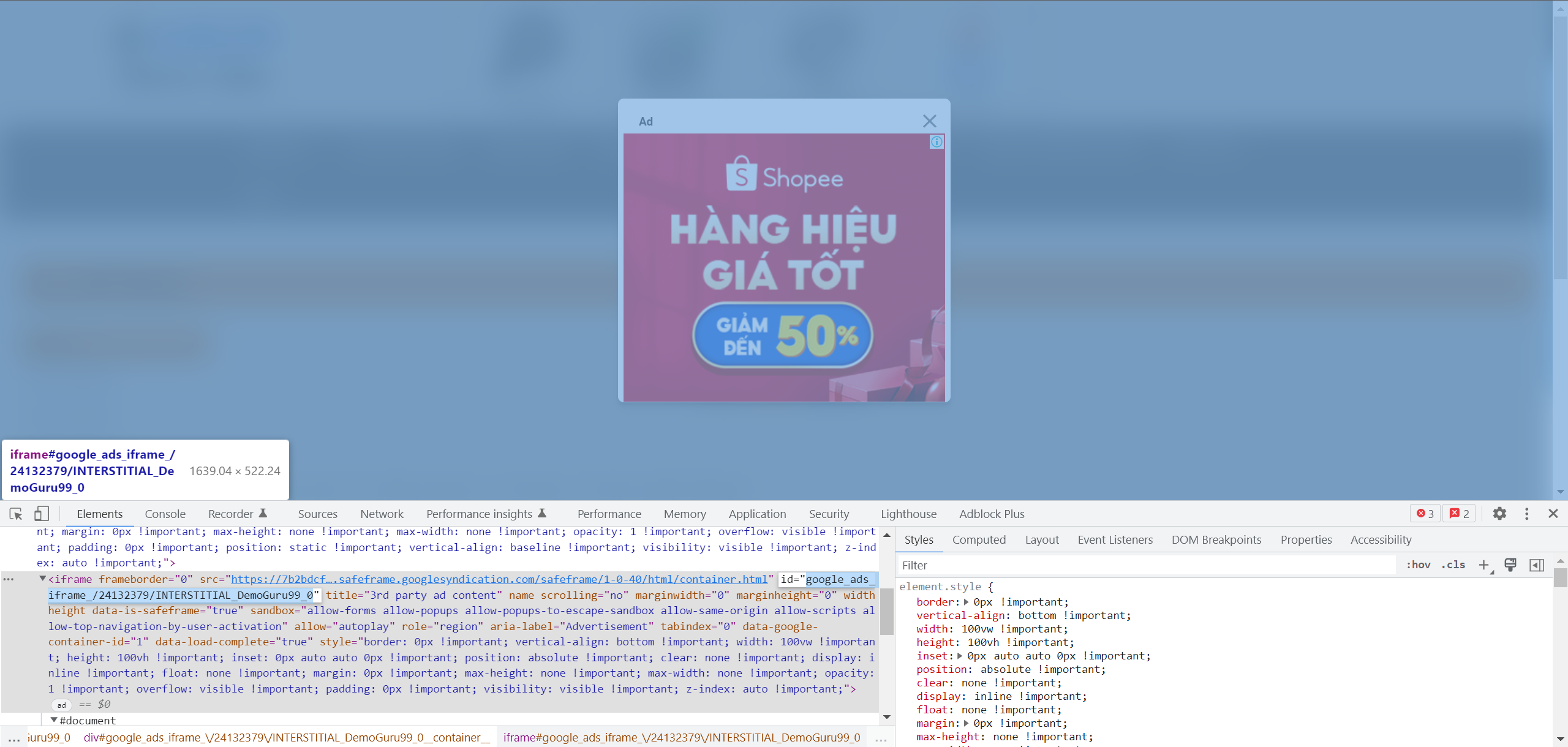Switch to the Computed sidebar tab
This screenshot has height=747, width=1568.
coord(979,539)
